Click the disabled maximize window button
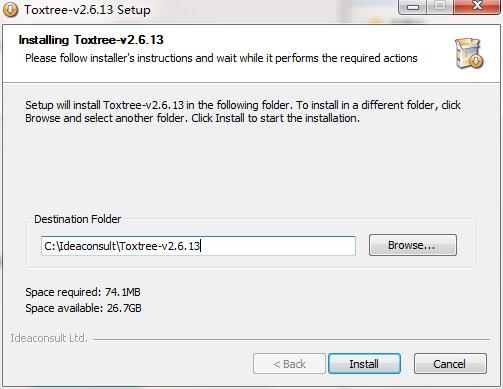The image size is (503, 389). (x=440, y=6)
